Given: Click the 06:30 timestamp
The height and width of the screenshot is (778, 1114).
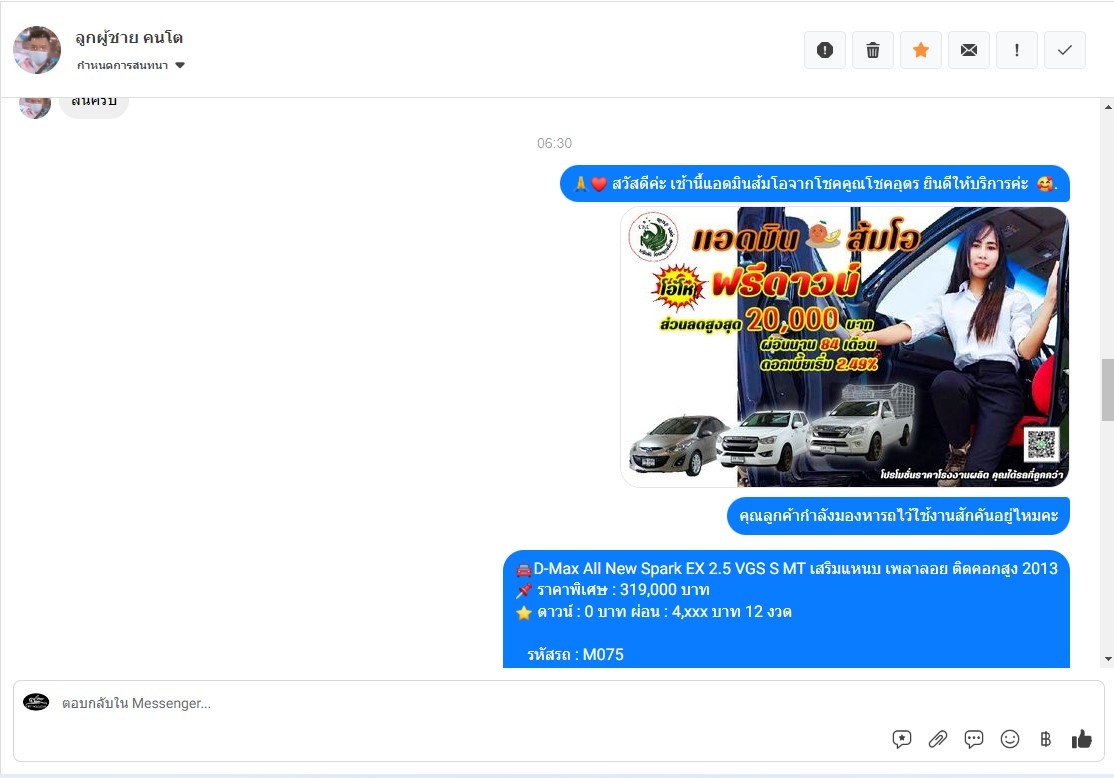Looking at the screenshot, I should coord(554,144).
